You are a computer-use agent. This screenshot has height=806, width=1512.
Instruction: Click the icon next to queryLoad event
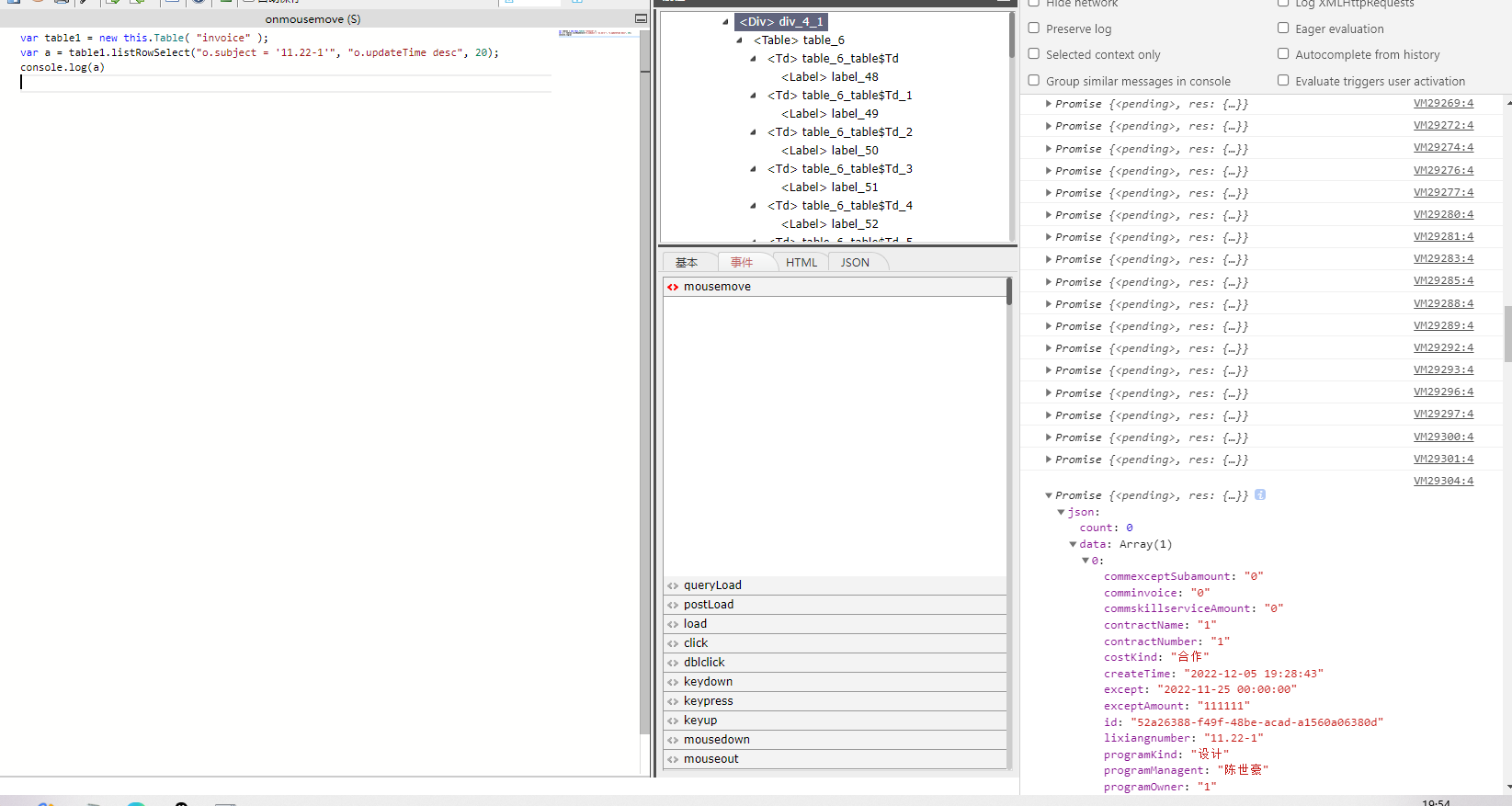[x=673, y=585]
